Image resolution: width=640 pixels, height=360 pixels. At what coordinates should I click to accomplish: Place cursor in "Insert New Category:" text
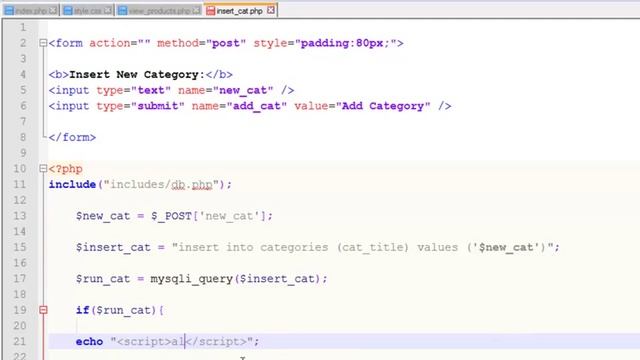pos(137,75)
